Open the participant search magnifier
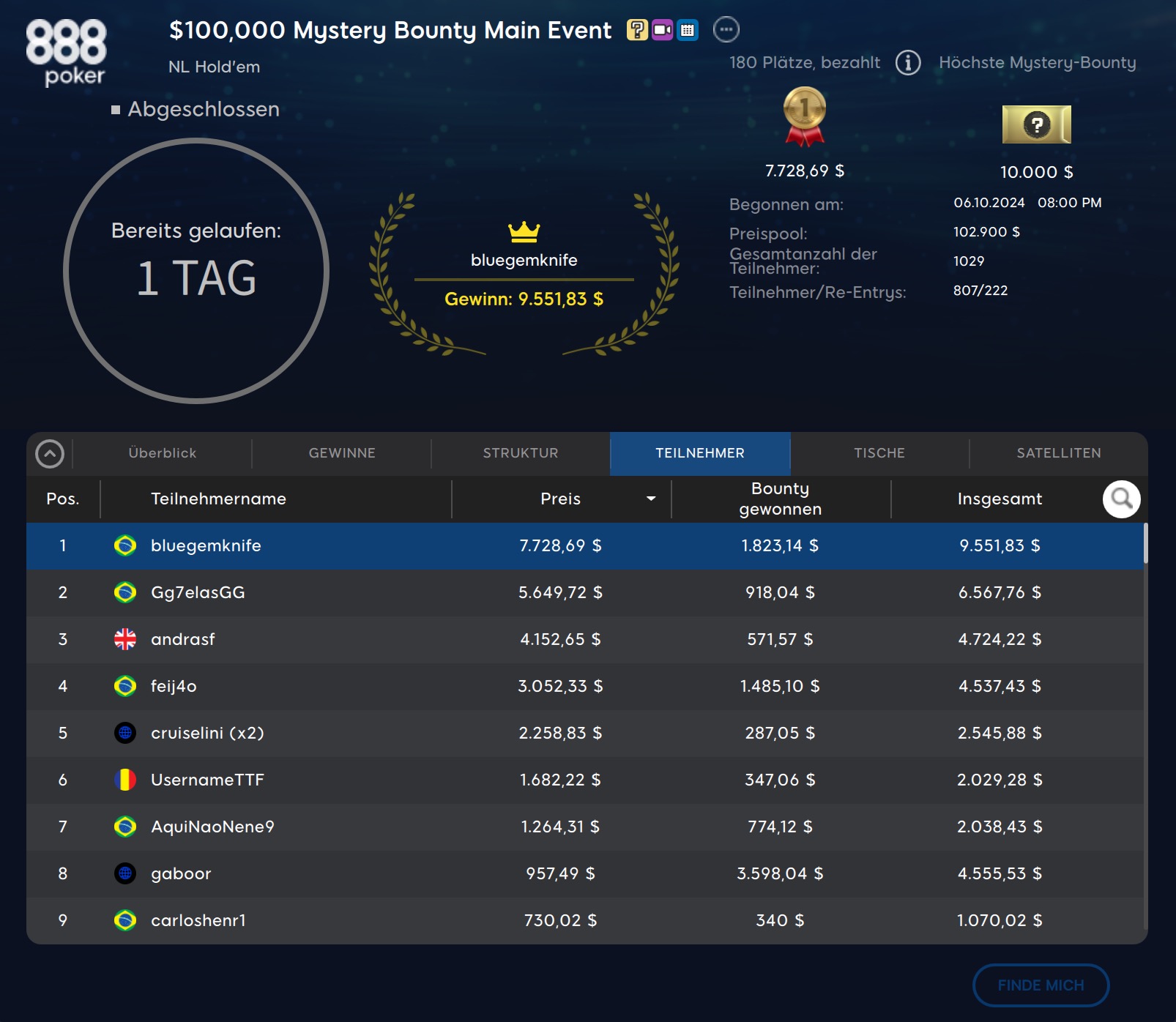The image size is (1176, 1022). [x=1121, y=499]
